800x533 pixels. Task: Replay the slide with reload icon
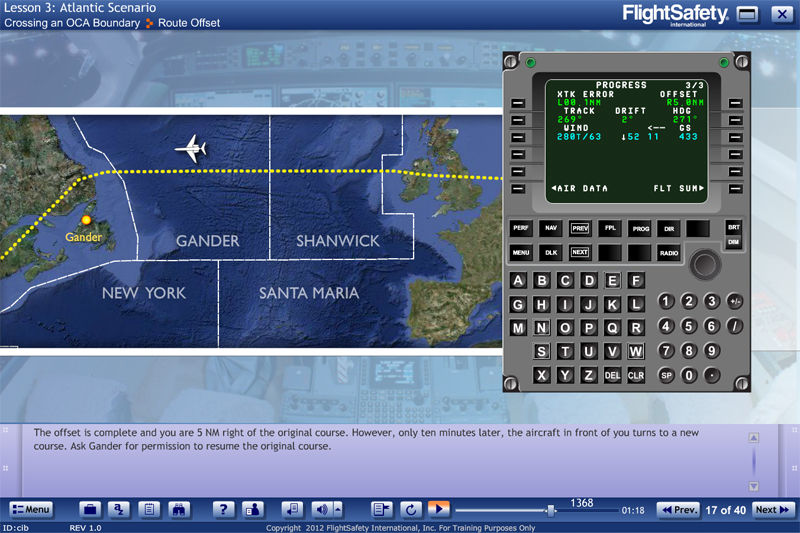click(411, 510)
